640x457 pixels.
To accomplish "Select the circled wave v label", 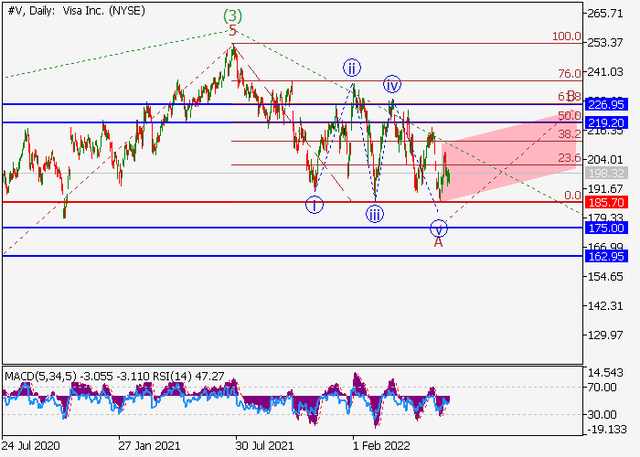I will tap(438, 228).
